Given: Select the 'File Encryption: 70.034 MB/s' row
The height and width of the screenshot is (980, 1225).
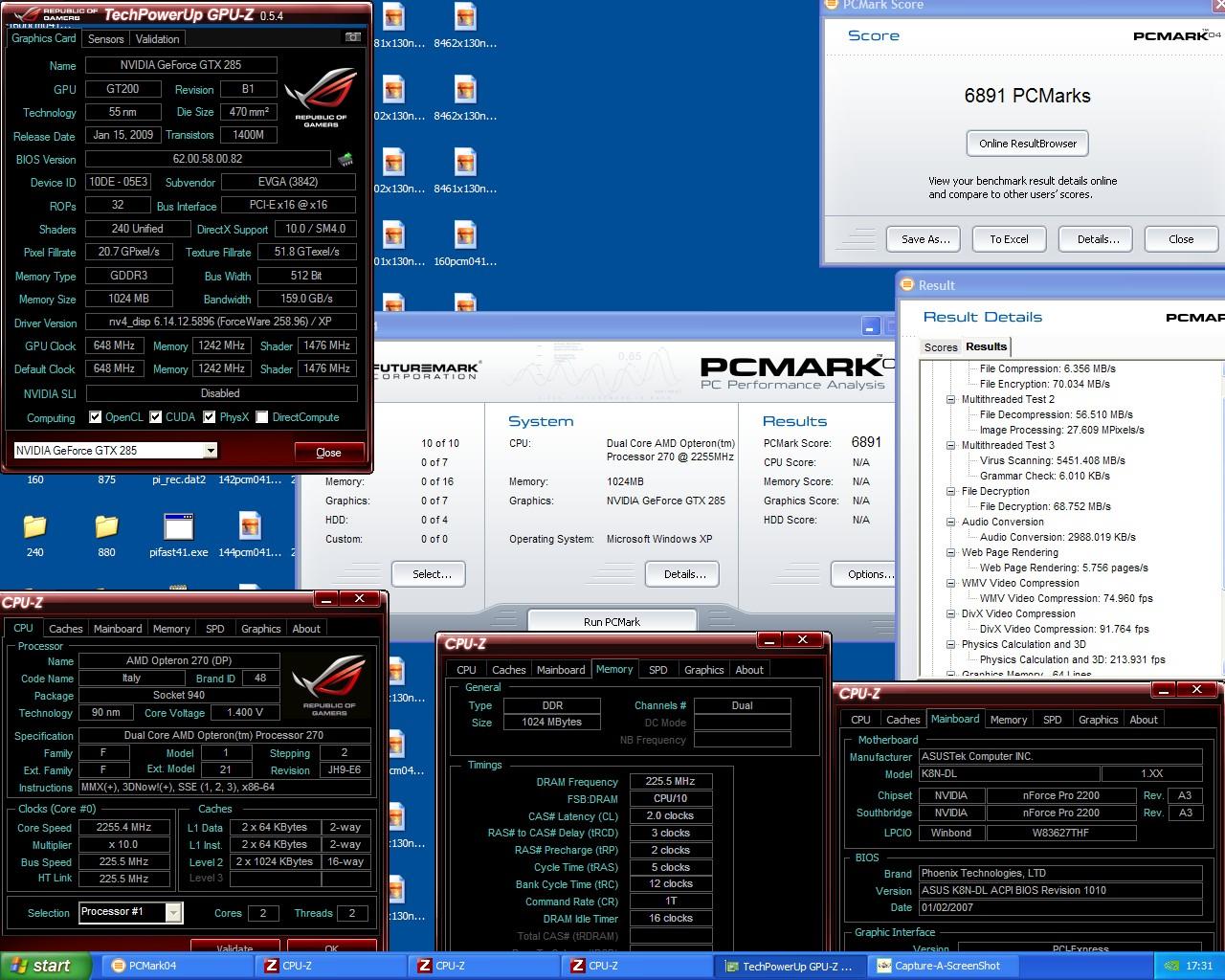Looking at the screenshot, I should pyautogui.click(x=1045, y=384).
